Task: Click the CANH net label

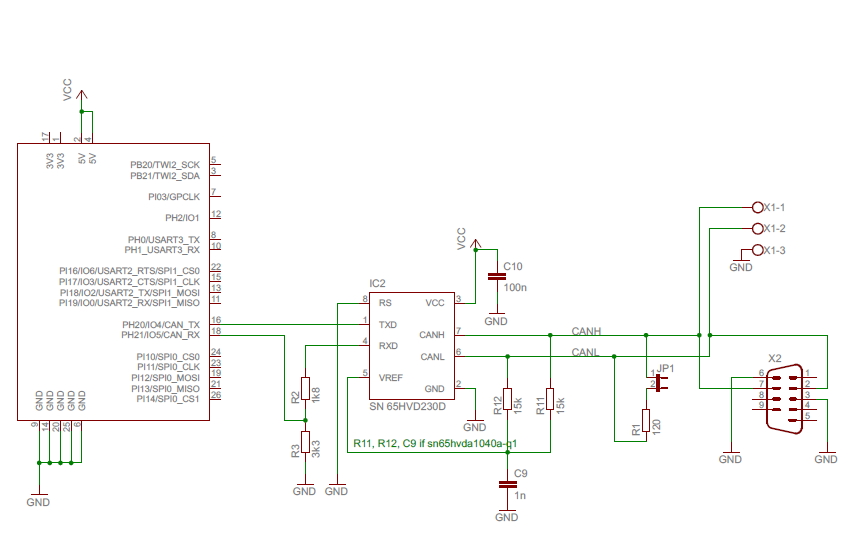Action: click(587, 330)
